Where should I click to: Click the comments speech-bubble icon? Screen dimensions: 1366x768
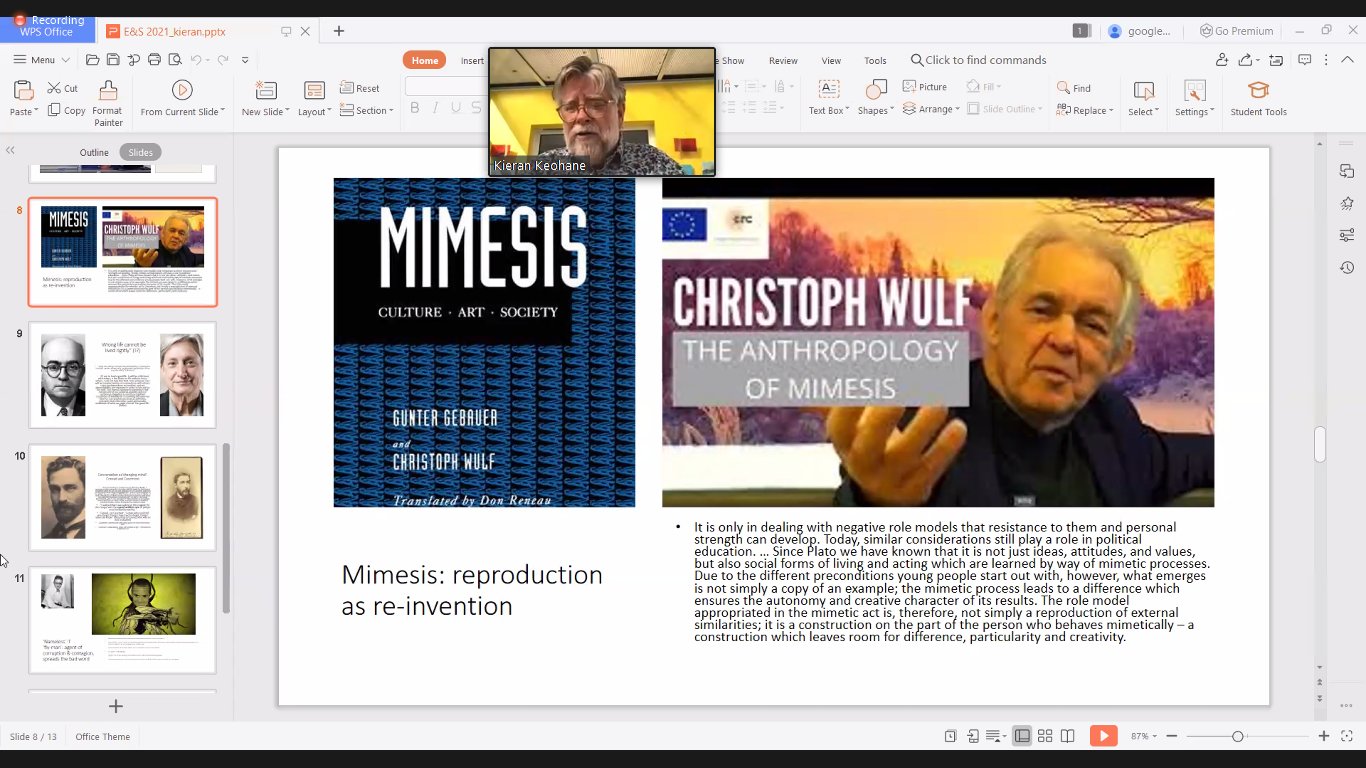1304,60
